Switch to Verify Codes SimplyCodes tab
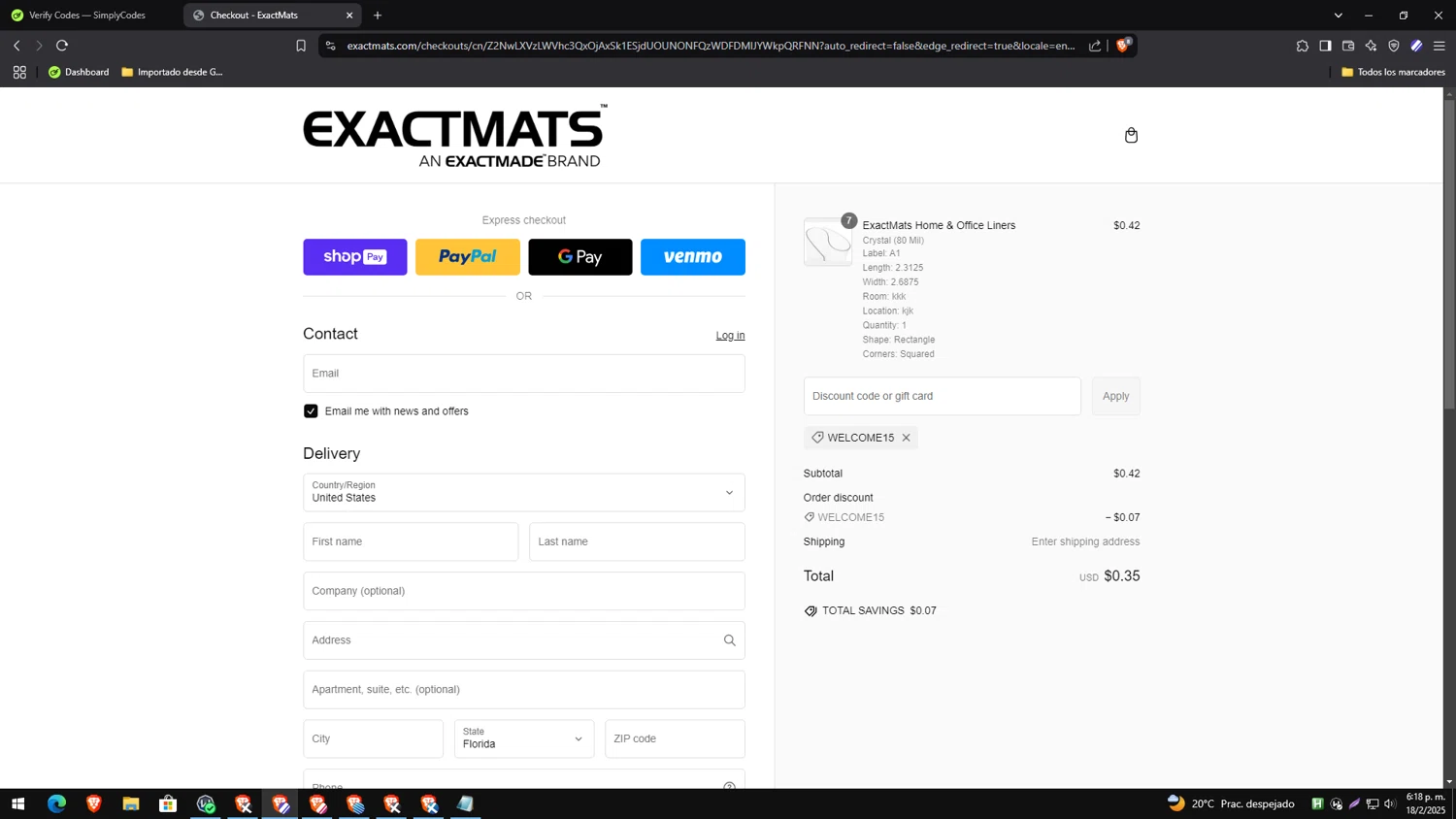 point(87,16)
